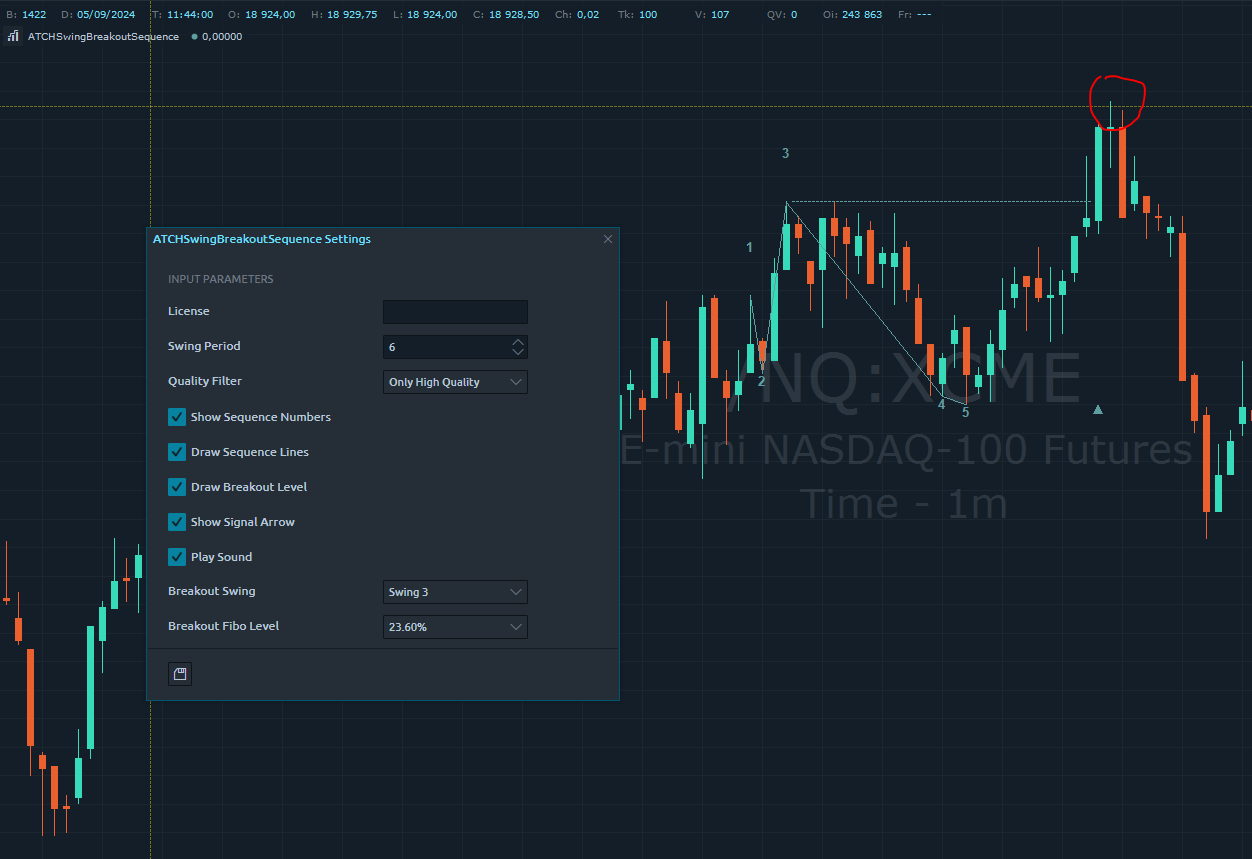Click the License input field
This screenshot has width=1252, height=859.
coord(455,312)
